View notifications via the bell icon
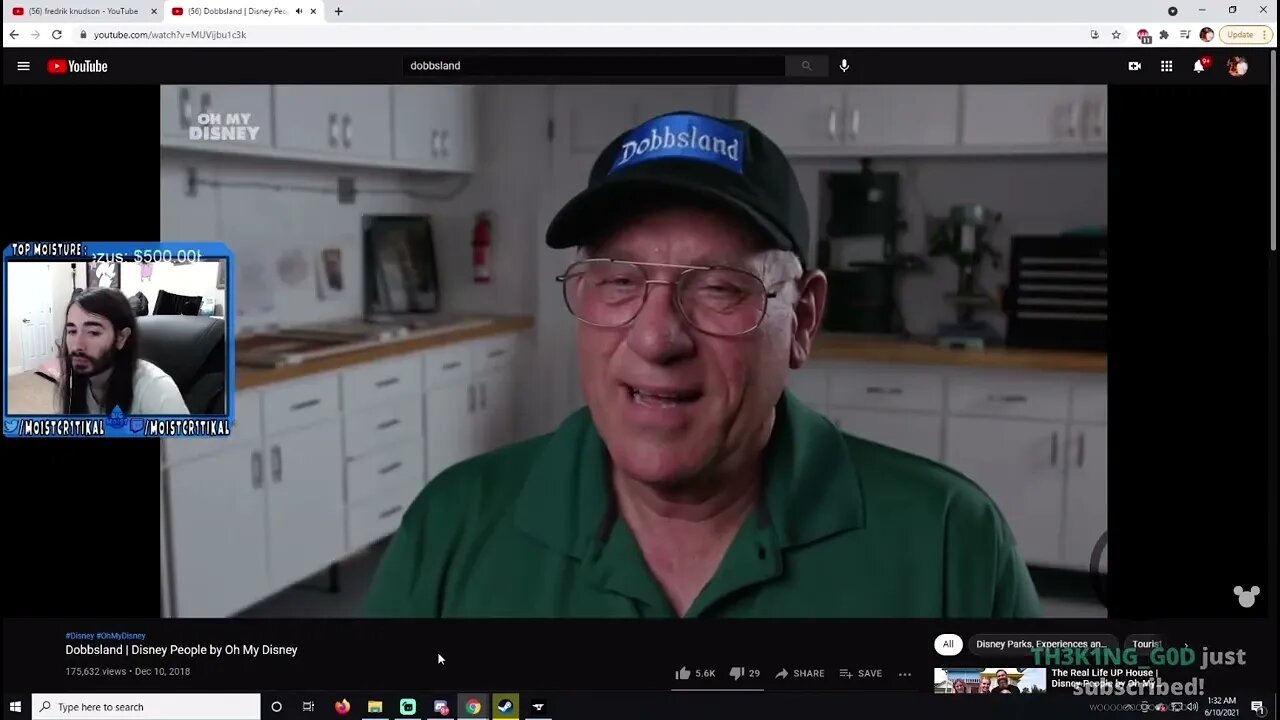1280x720 pixels. (1199, 66)
